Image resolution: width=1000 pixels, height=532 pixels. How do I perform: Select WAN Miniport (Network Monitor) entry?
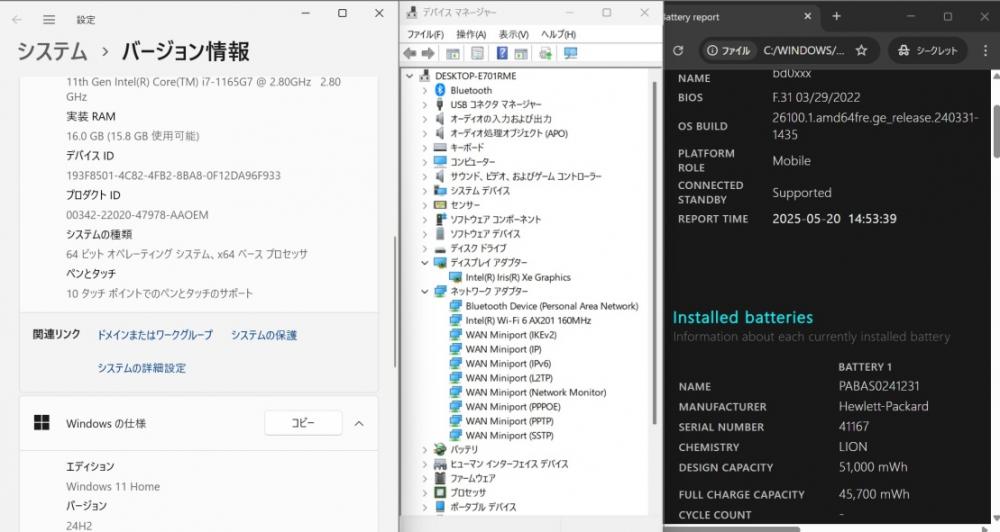pyautogui.click(x=536, y=392)
